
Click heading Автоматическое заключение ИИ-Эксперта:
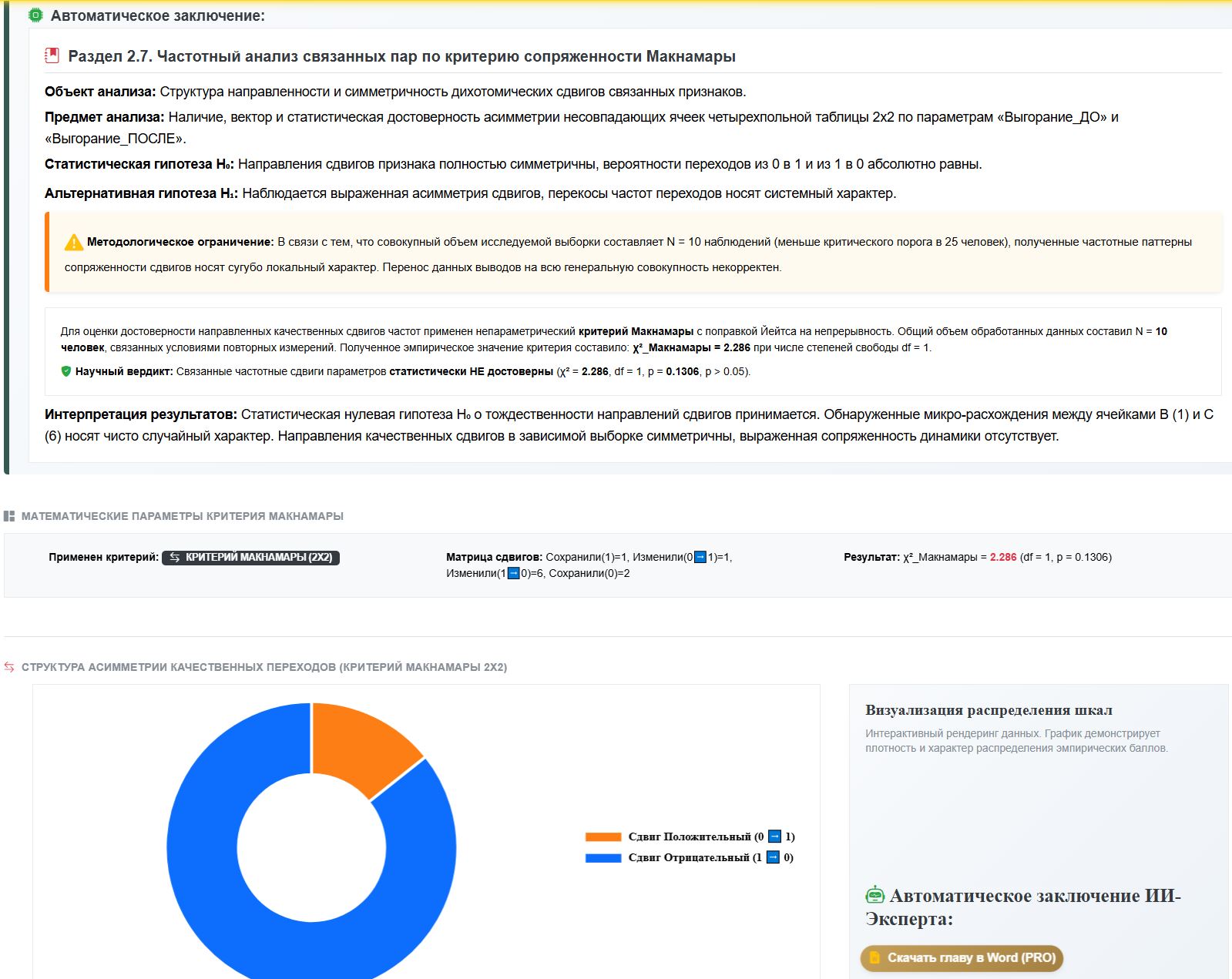(x=1023, y=907)
